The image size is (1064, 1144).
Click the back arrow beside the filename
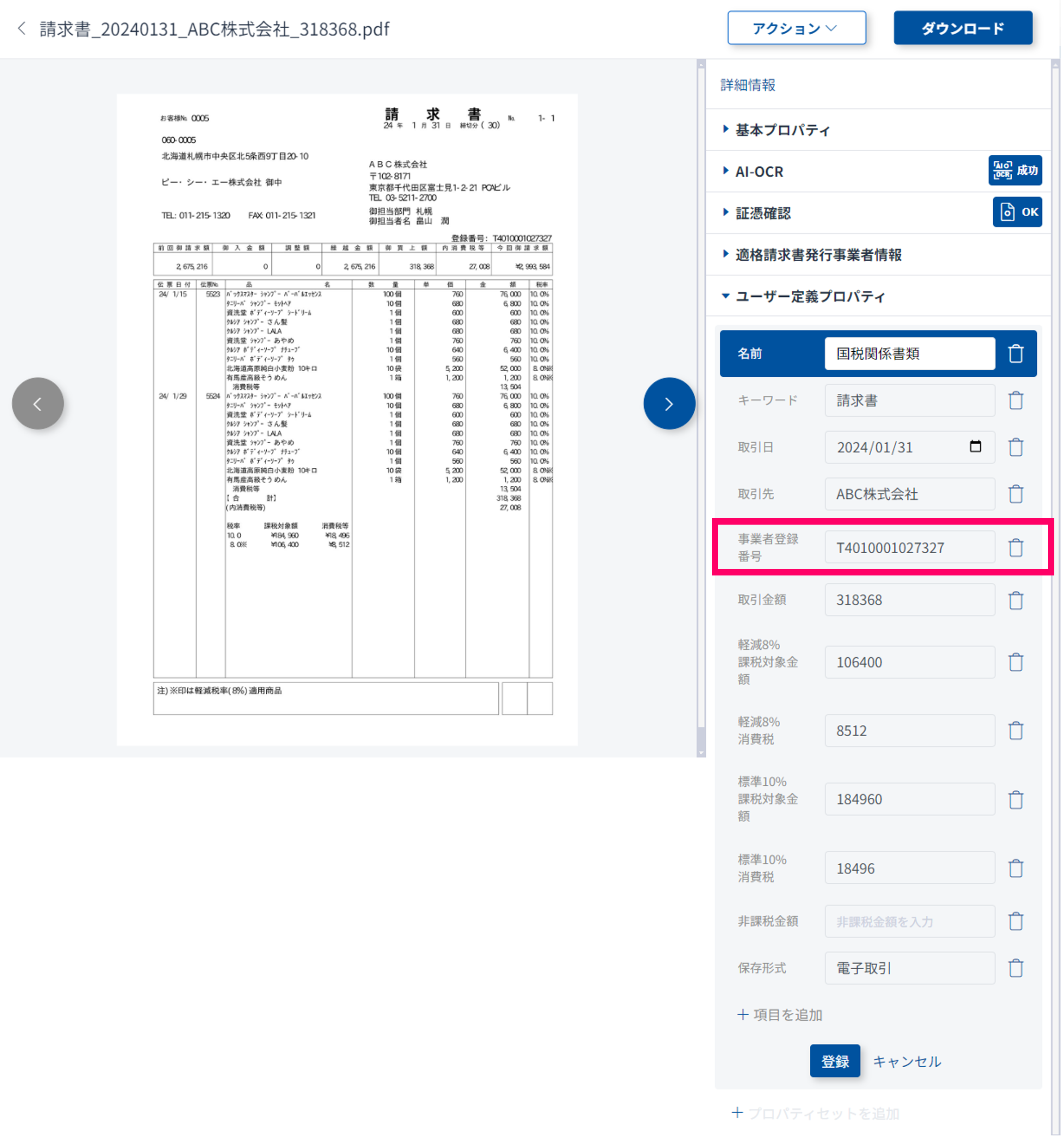[x=22, y=28]
